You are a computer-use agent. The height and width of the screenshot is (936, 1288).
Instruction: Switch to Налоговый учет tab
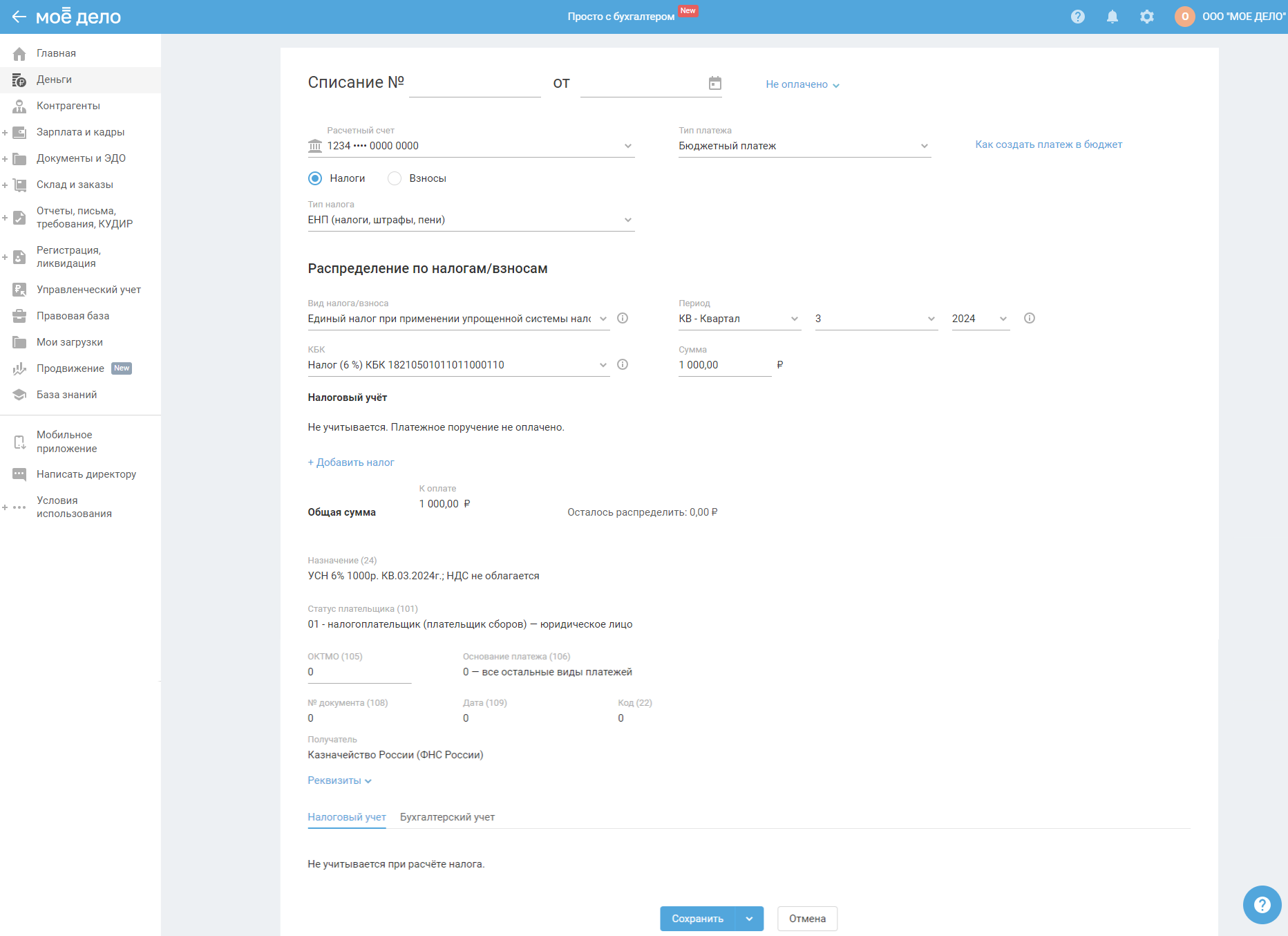347,817
